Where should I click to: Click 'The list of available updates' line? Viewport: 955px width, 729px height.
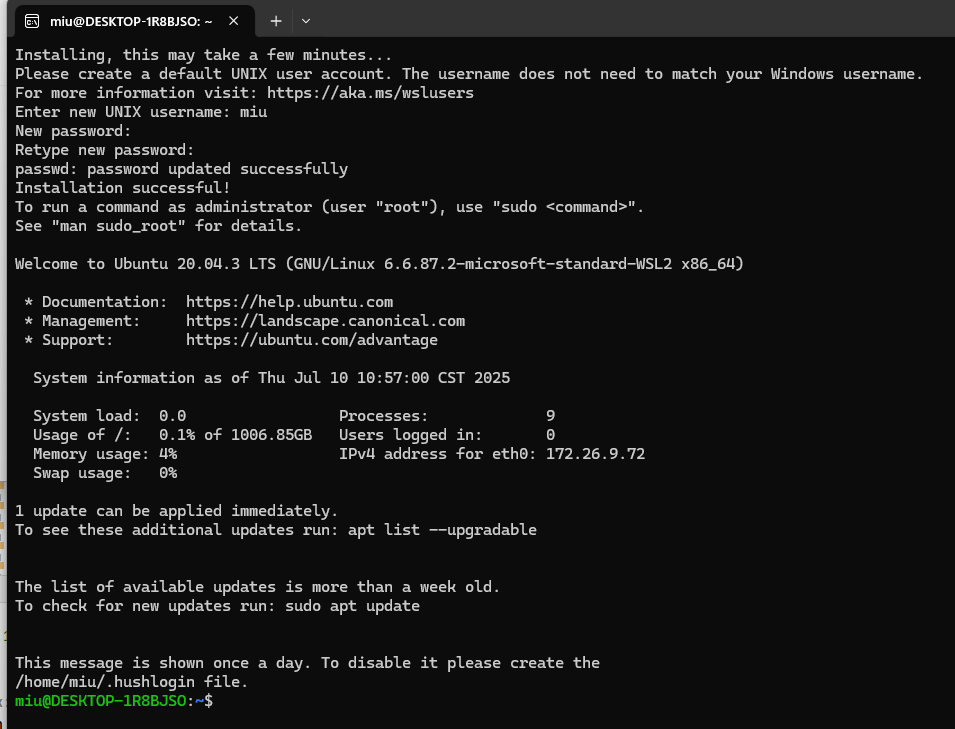point(258,587)
